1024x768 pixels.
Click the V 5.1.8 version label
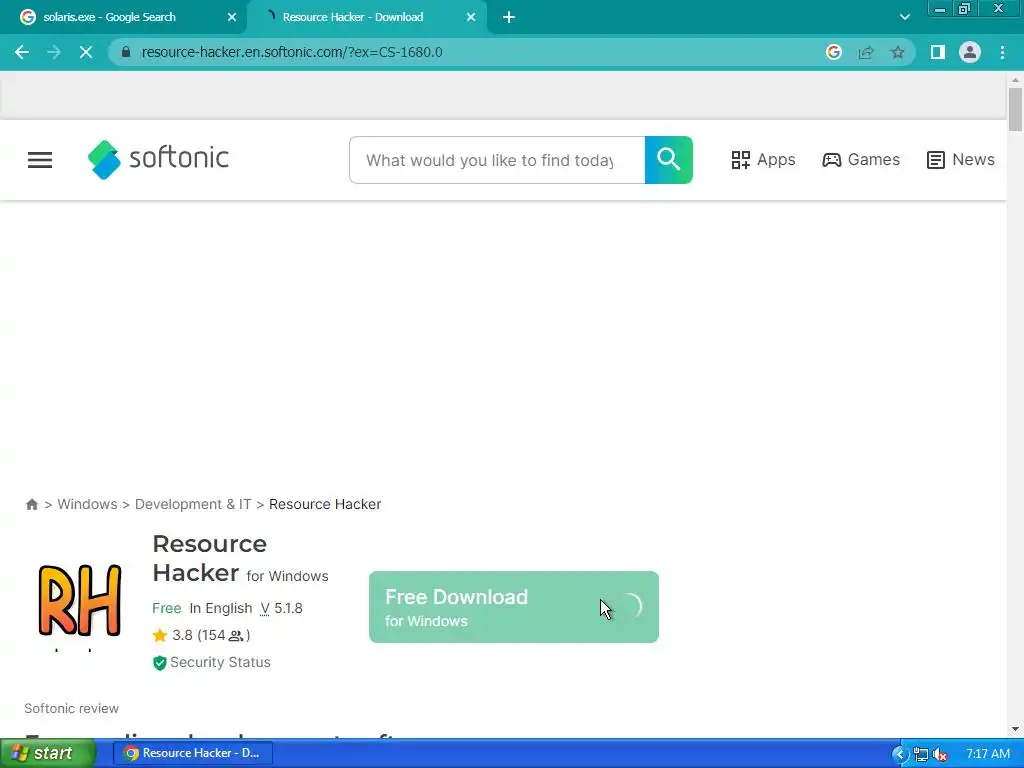tap(281, 608)
